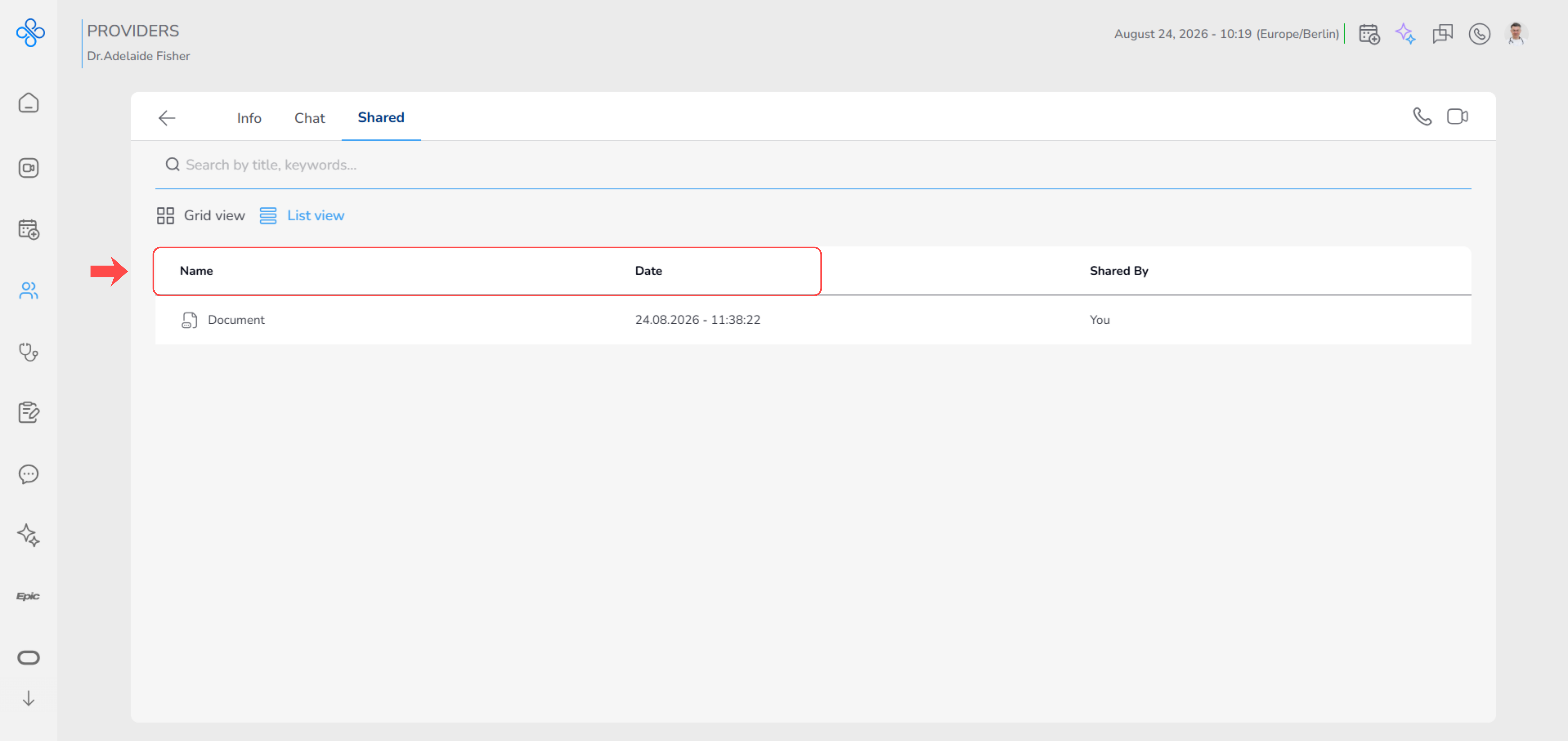Open the shared Document row
The width and height of the screenshot is (1568, 741).
tap(813, 320)
